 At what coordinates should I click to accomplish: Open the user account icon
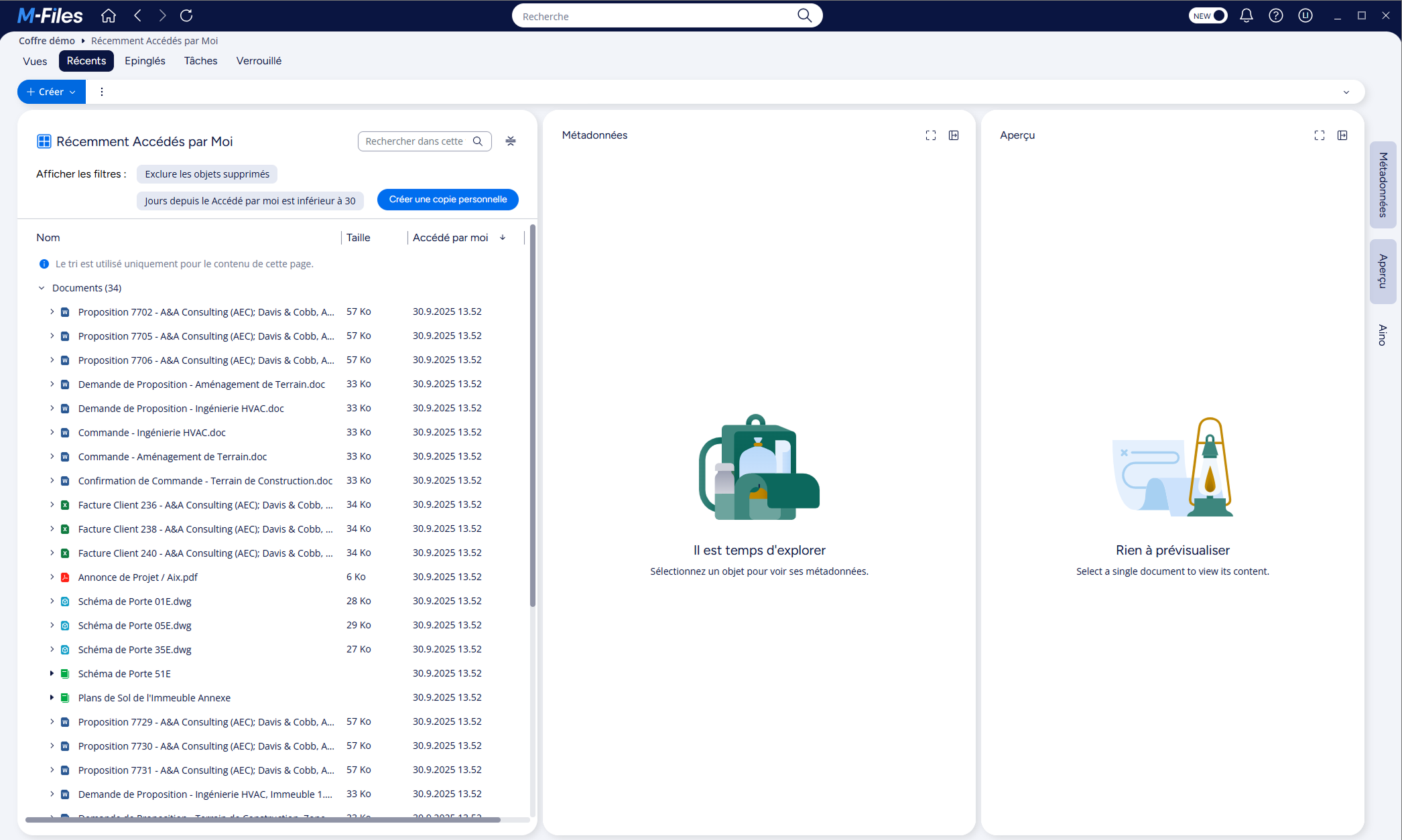(x=1305, y=15)
